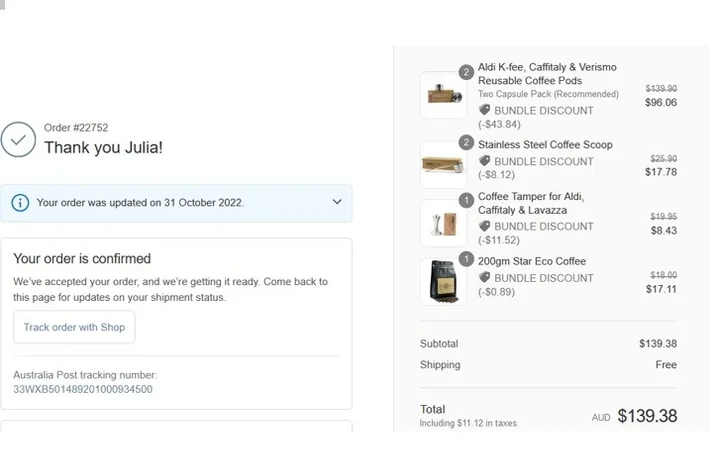Click the 200gm Star Eco Coffee thumbnail

click(443, 281)
